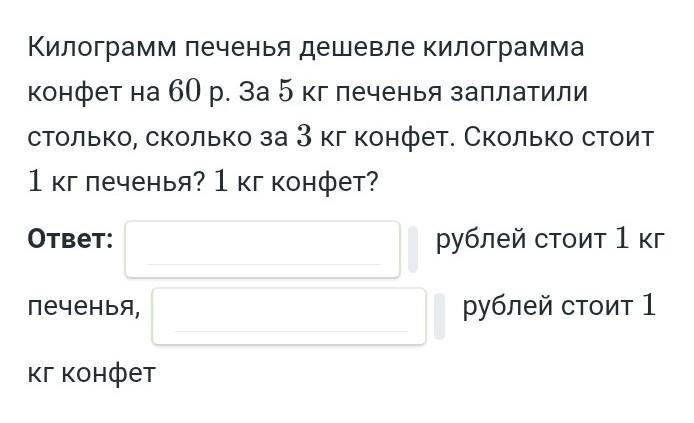
Task: Click the answer field for cookie price
Action: 262,248
